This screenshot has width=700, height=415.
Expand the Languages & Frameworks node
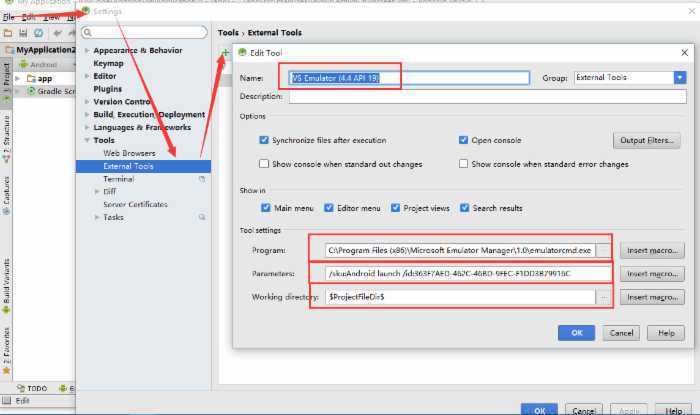87,128
